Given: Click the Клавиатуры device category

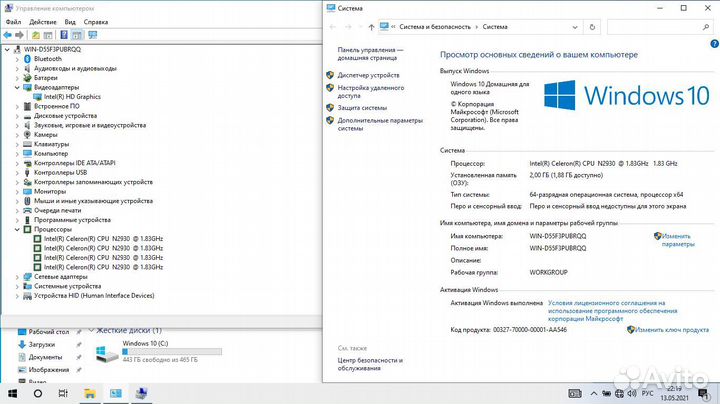Looking at the screenshot, I should coord(51,144).
